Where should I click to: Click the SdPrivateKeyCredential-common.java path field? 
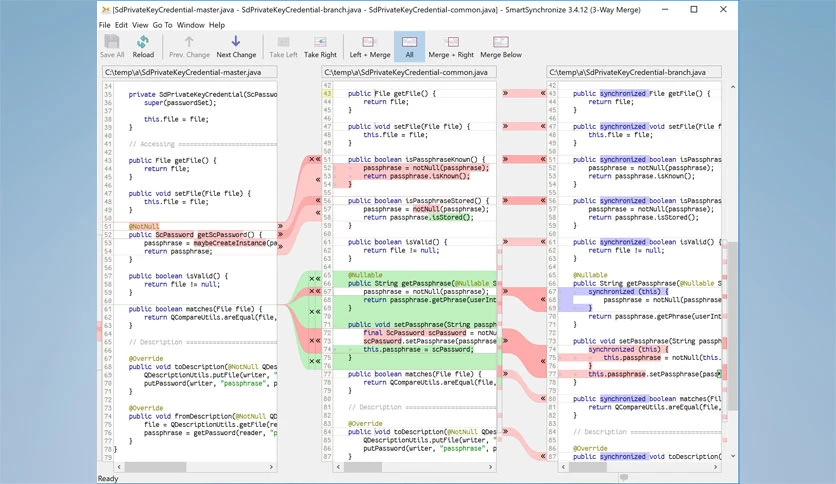point(408,72)
